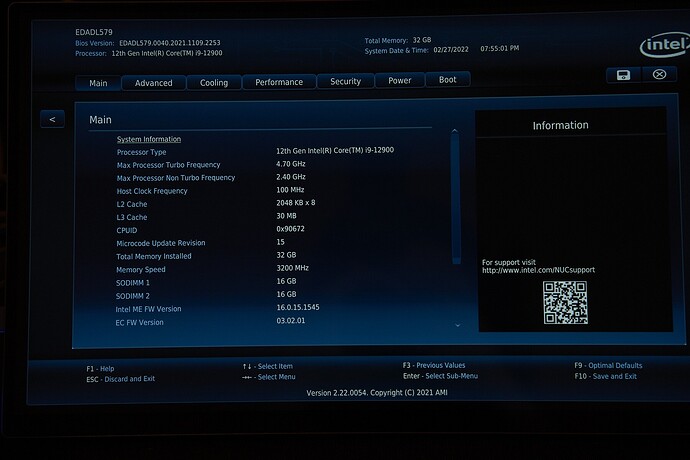This screenshot has height=460, width=690.
Task: Switch to the Power tab
Action: 400,81
